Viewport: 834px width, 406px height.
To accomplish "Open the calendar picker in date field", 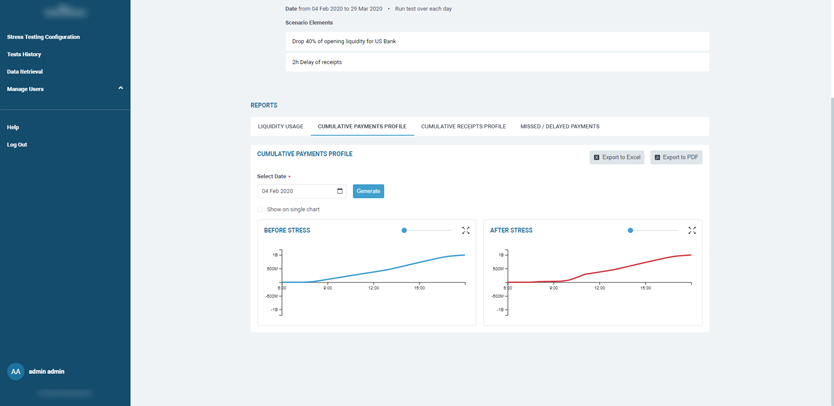I will point(340,191).
